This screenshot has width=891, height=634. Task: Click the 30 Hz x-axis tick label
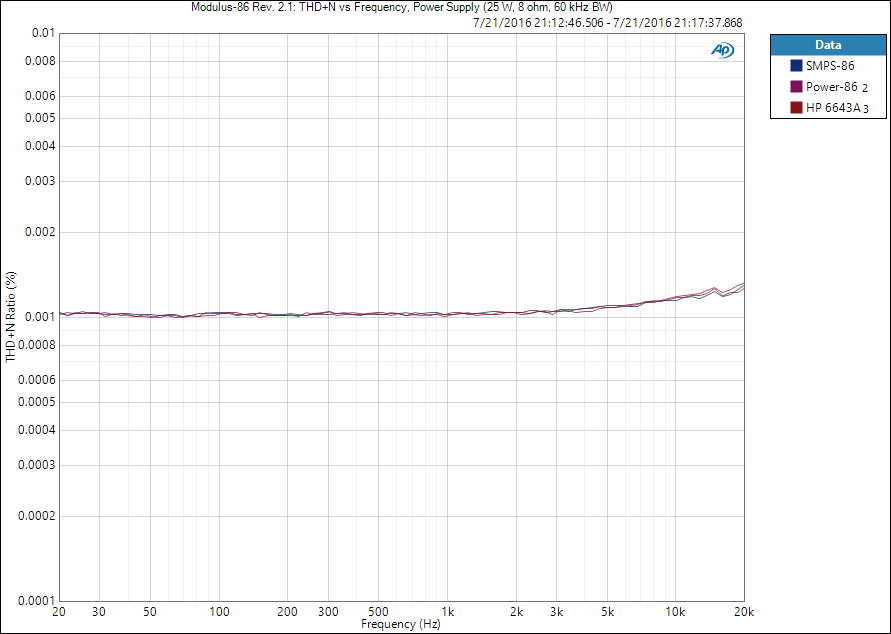pos(99,612)
